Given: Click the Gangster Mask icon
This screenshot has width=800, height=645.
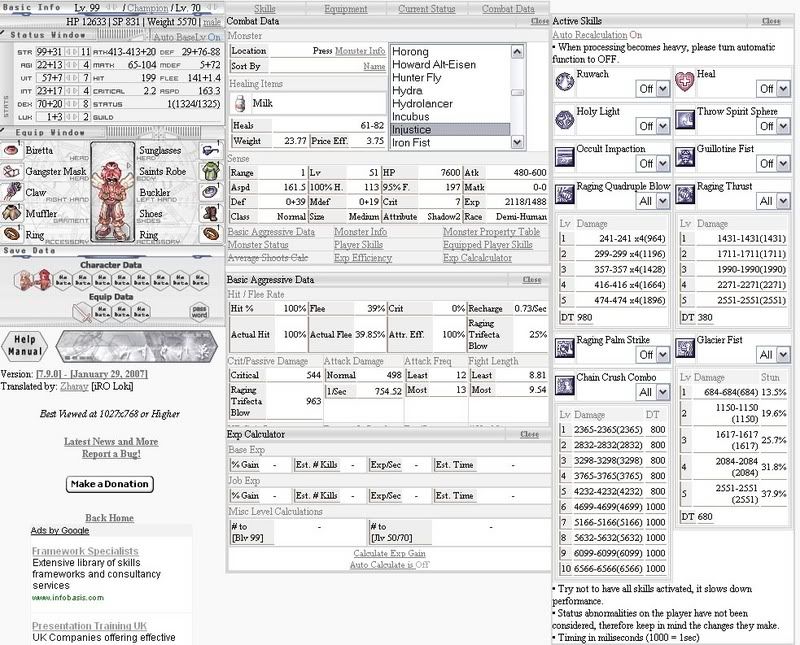Looking at the screenshot, I should 11,171.
